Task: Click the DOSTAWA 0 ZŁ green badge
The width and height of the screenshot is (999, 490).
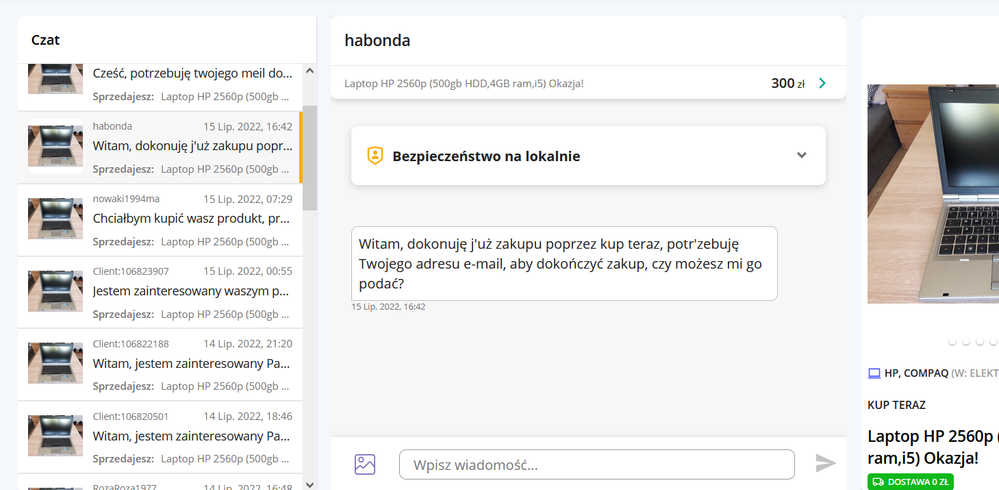Action: click(x=910, y=482)
